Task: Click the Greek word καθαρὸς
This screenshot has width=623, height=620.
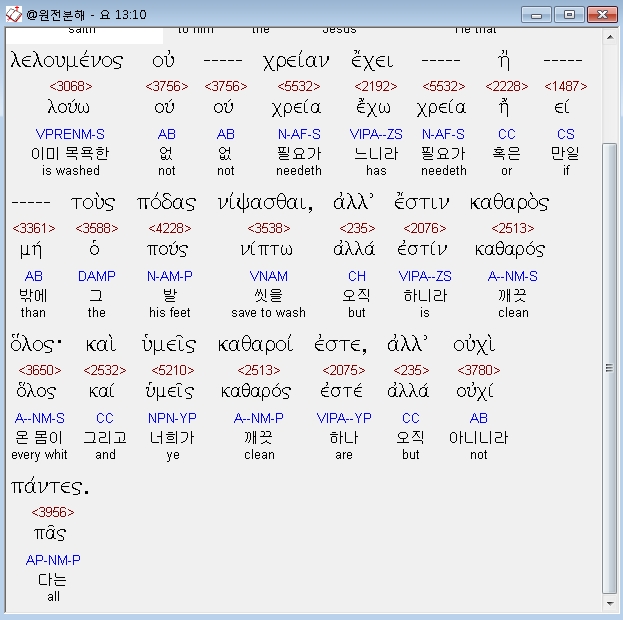Action: (509, 203)
